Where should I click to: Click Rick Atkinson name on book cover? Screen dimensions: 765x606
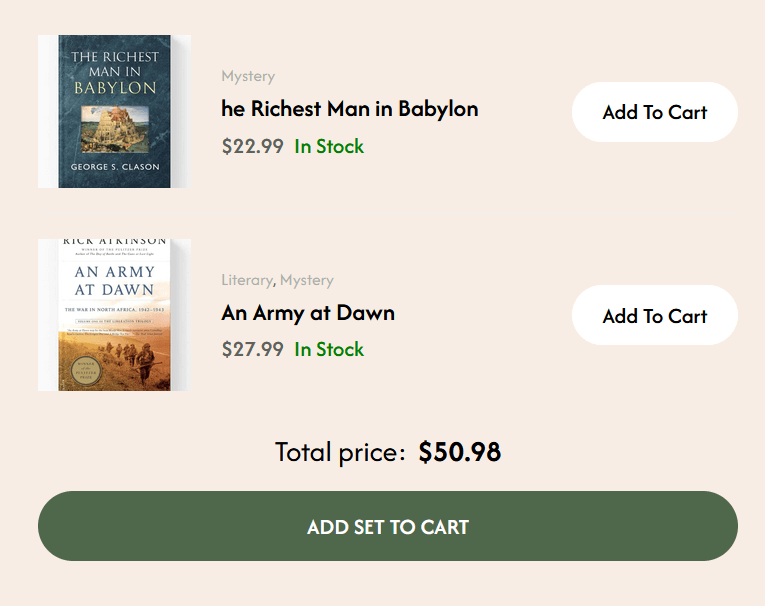point(114,243)
